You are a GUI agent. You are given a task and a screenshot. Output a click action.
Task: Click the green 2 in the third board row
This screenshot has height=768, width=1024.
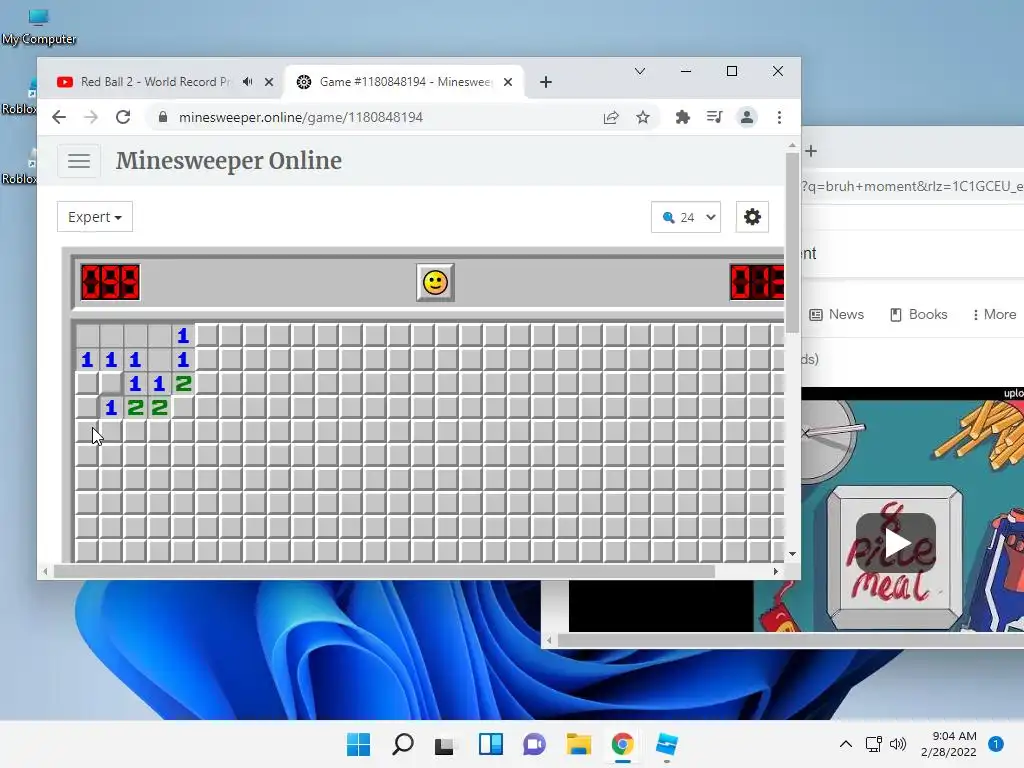click(184, 383)
